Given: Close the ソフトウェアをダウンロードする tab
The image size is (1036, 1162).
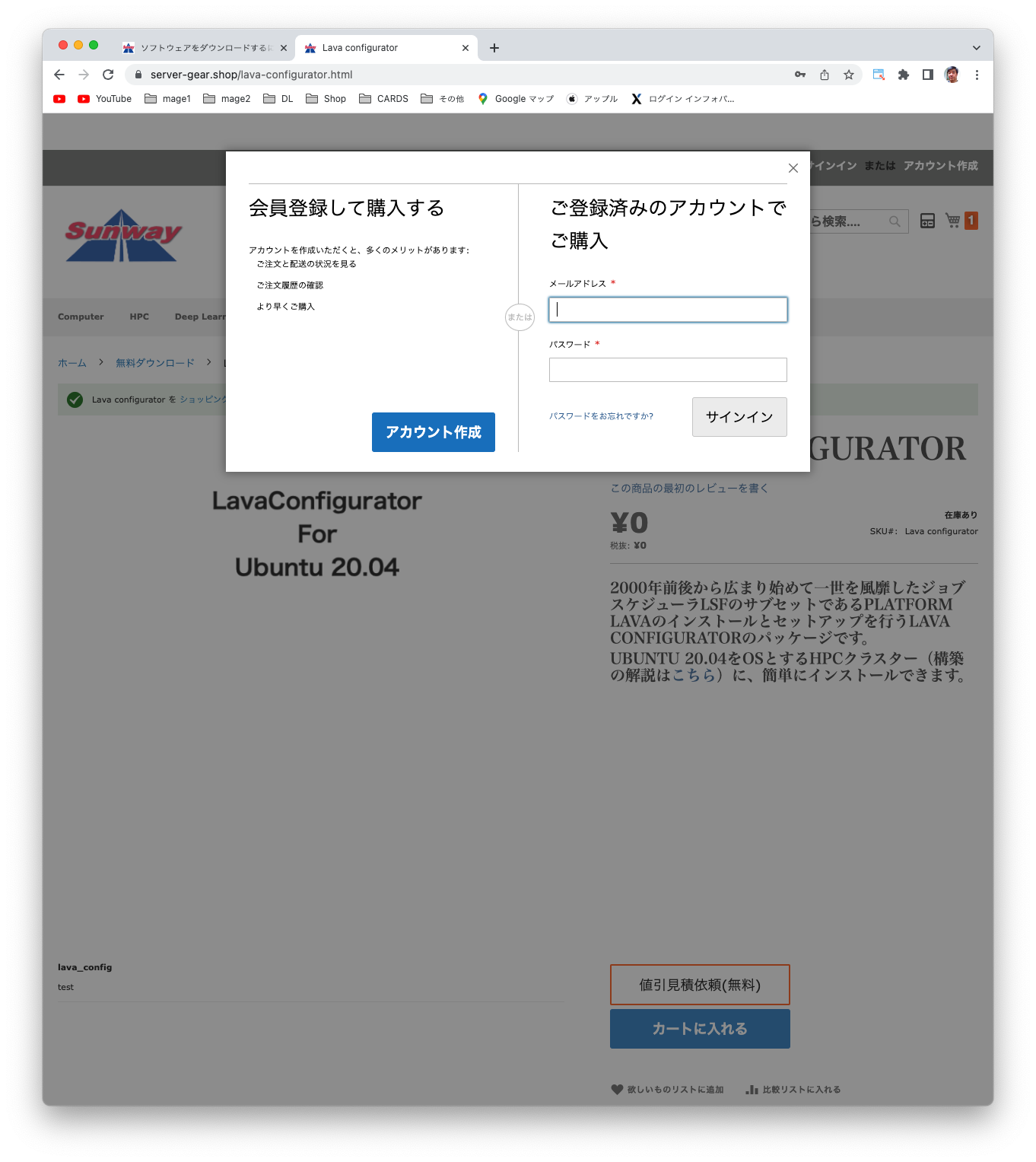Looking at the screenshot, I should tap(284, 48).
